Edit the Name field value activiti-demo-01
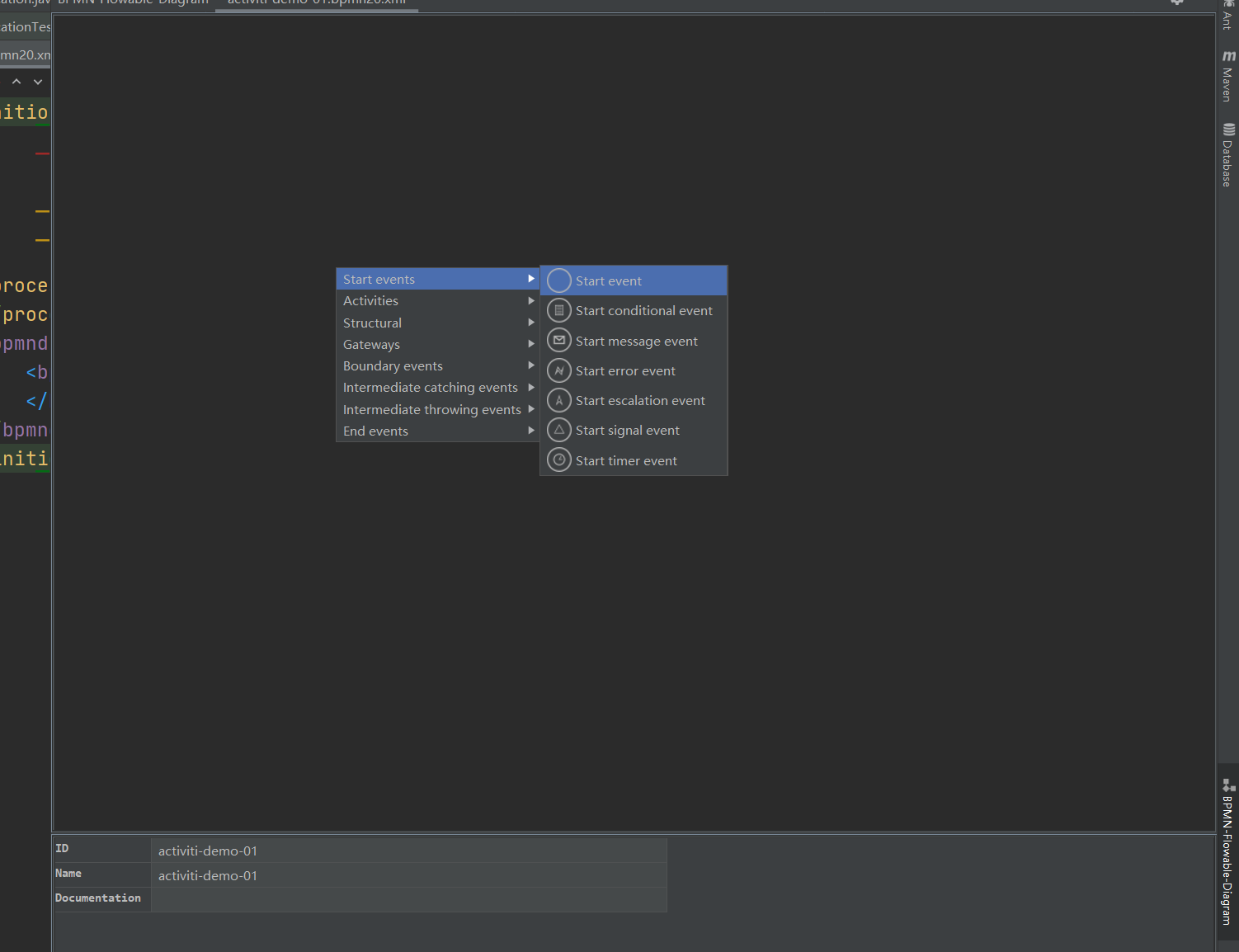 point(409,875)
